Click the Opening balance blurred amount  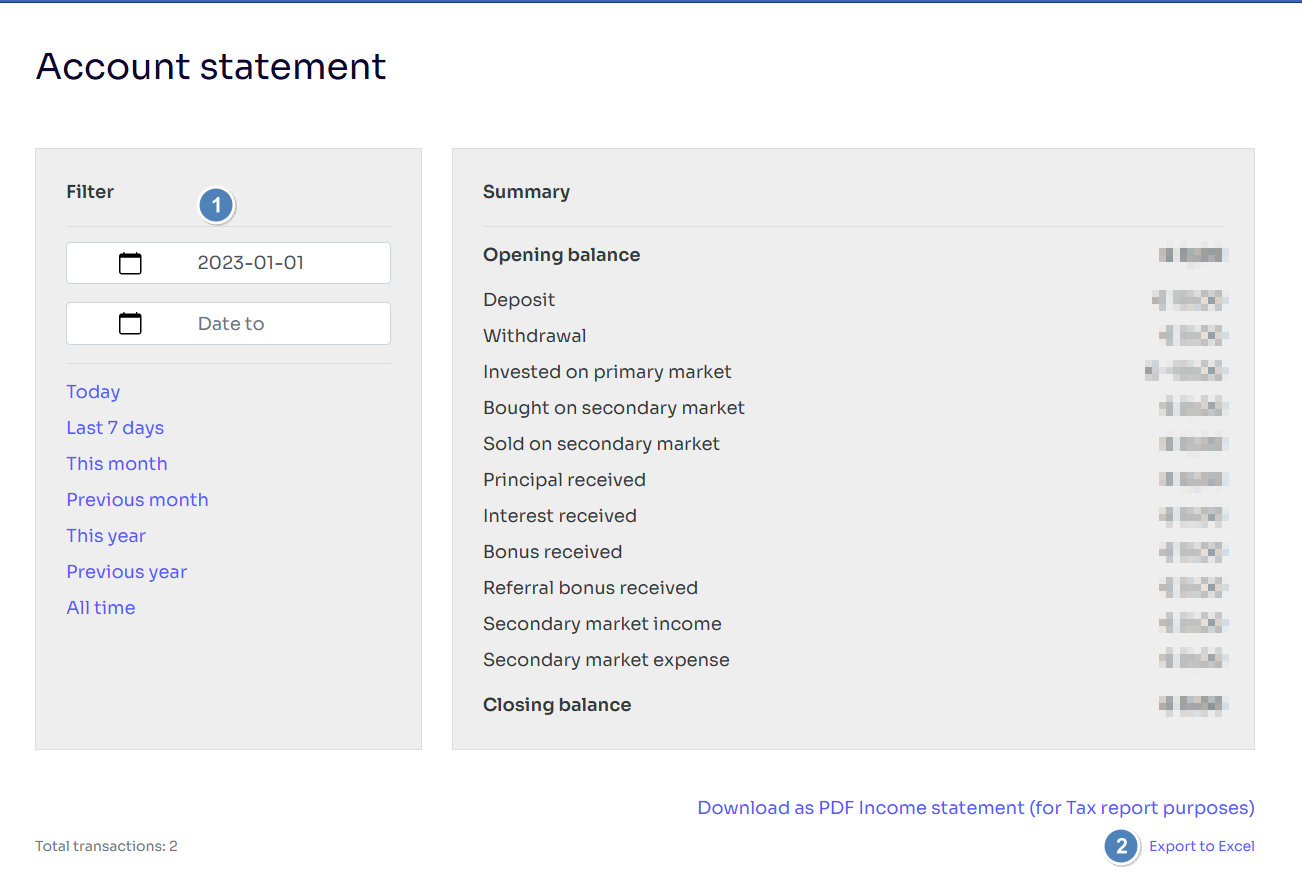coord(1193,255)
